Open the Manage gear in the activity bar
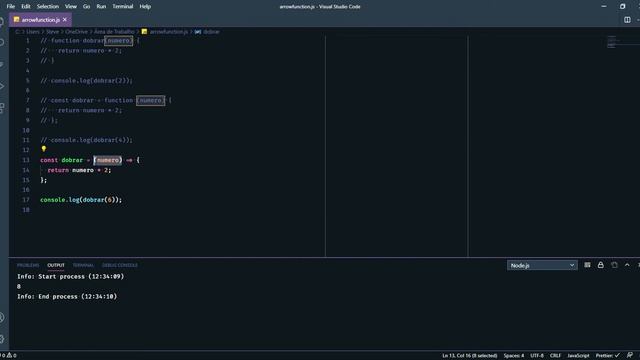The image size is (640, 360). 2,339
